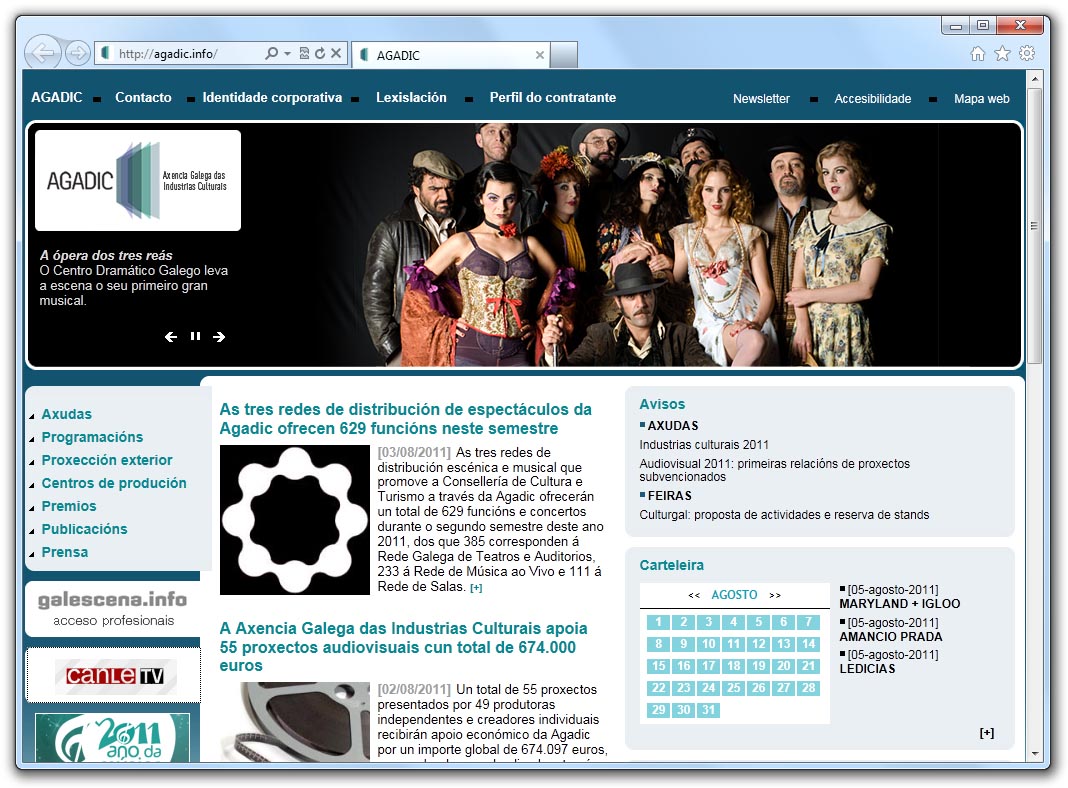The image size is (1068, 788).
Task: Open the CanleTV banner
Action: [113, 676]
